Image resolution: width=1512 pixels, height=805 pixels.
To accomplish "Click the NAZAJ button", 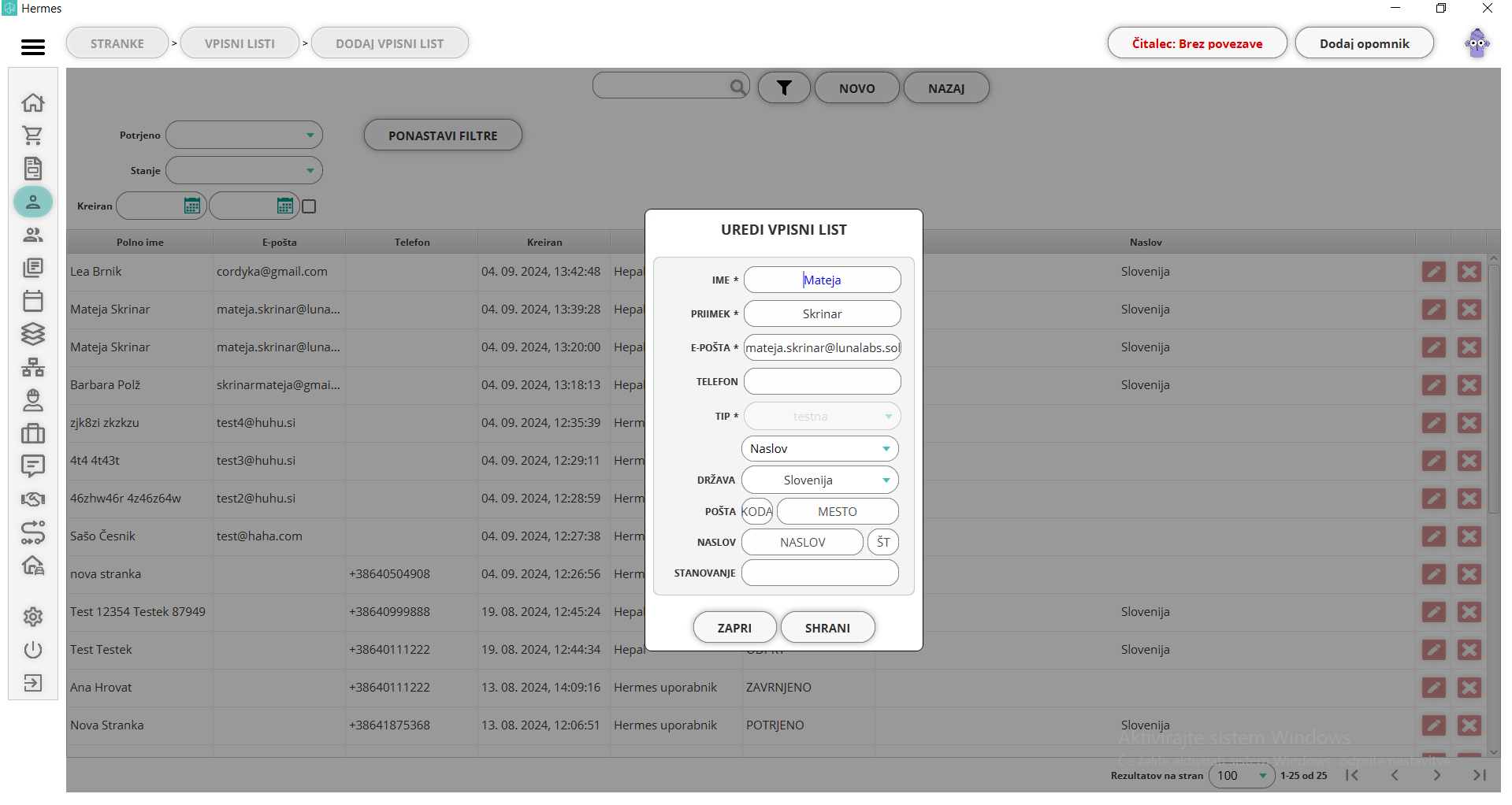I will [x=946, y=88].
